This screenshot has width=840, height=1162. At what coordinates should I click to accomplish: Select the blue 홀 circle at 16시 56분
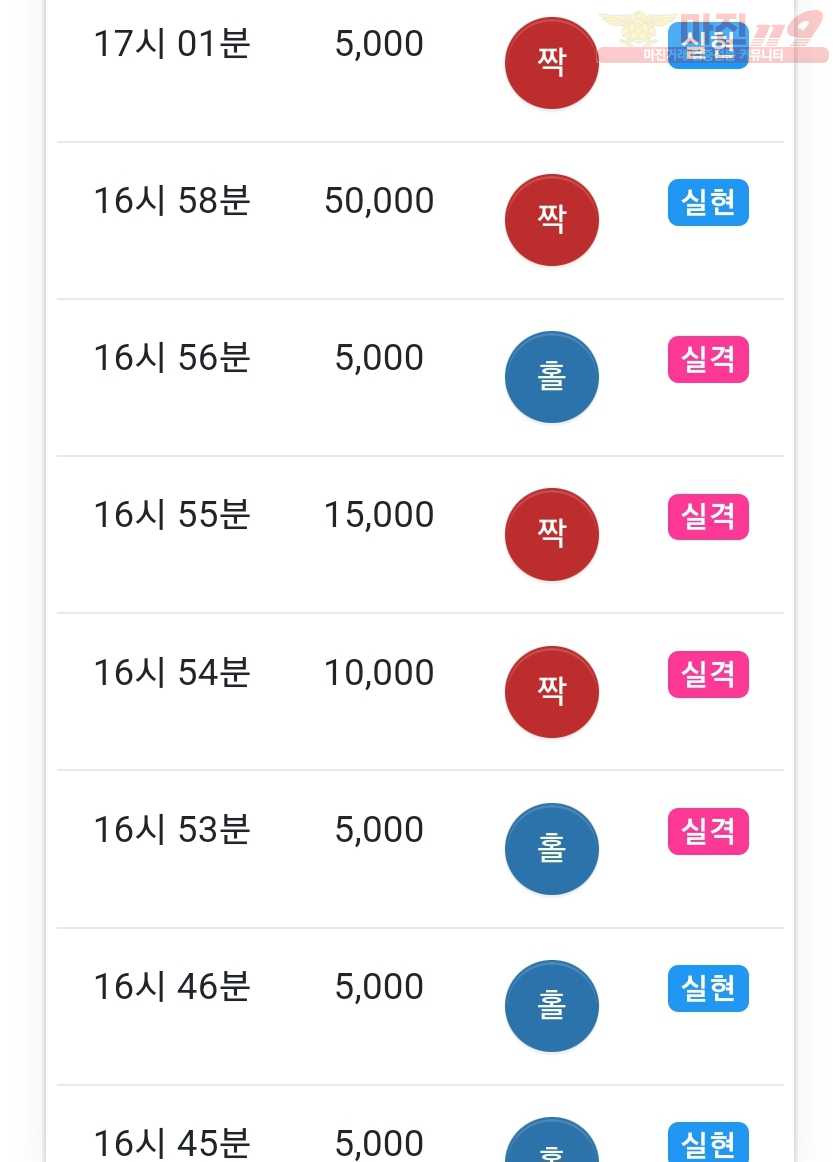coord(551,377)
